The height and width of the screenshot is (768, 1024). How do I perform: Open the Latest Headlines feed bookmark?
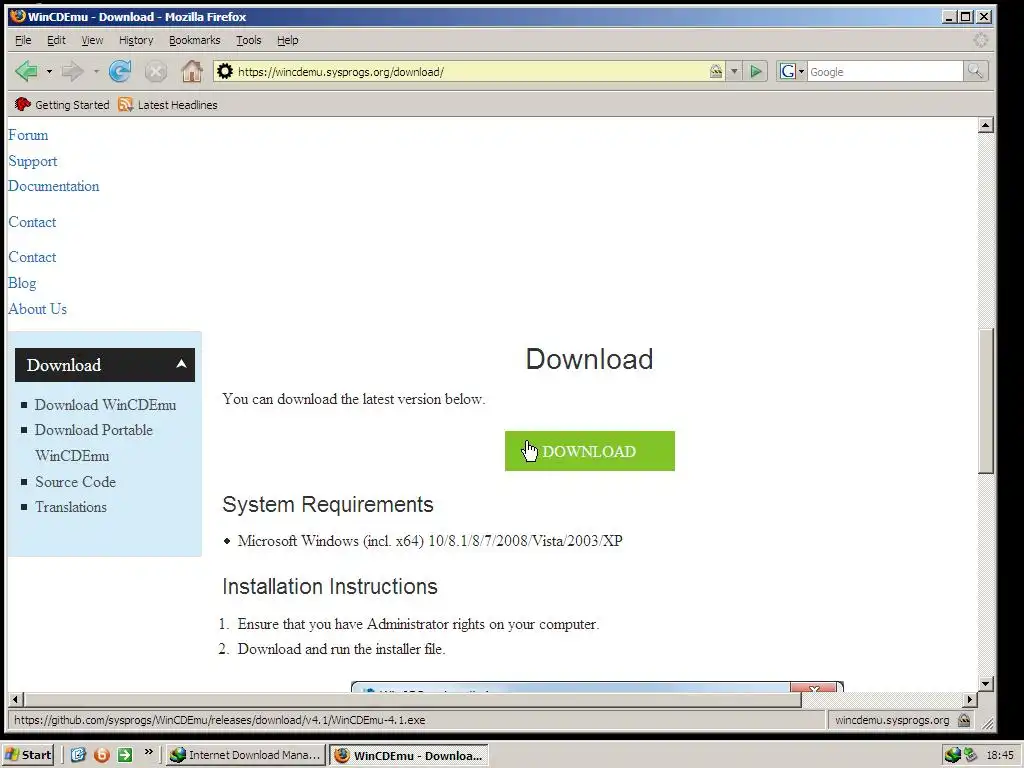(x=168, y=104)
